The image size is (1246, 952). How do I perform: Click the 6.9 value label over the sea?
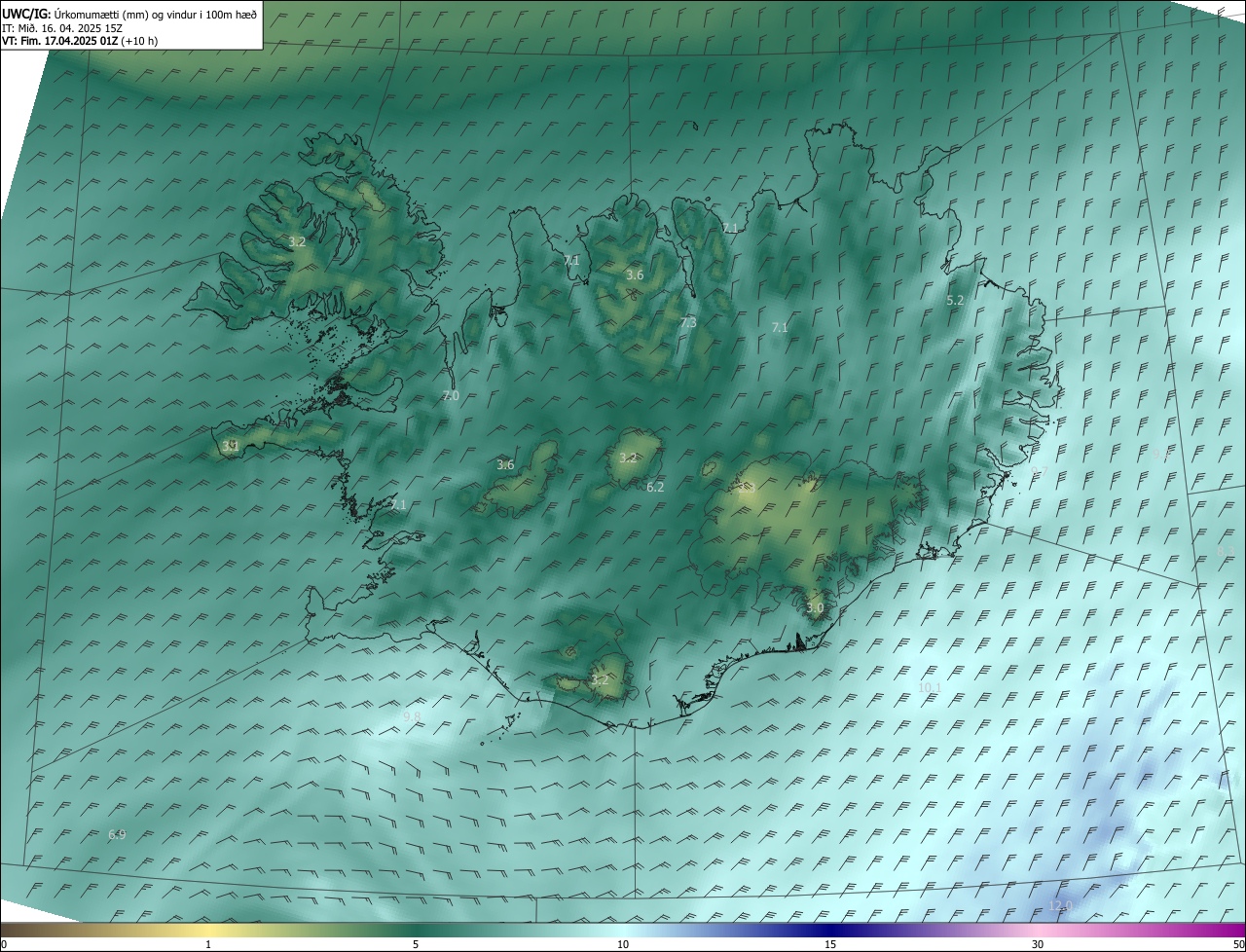(x=117, y=834)
